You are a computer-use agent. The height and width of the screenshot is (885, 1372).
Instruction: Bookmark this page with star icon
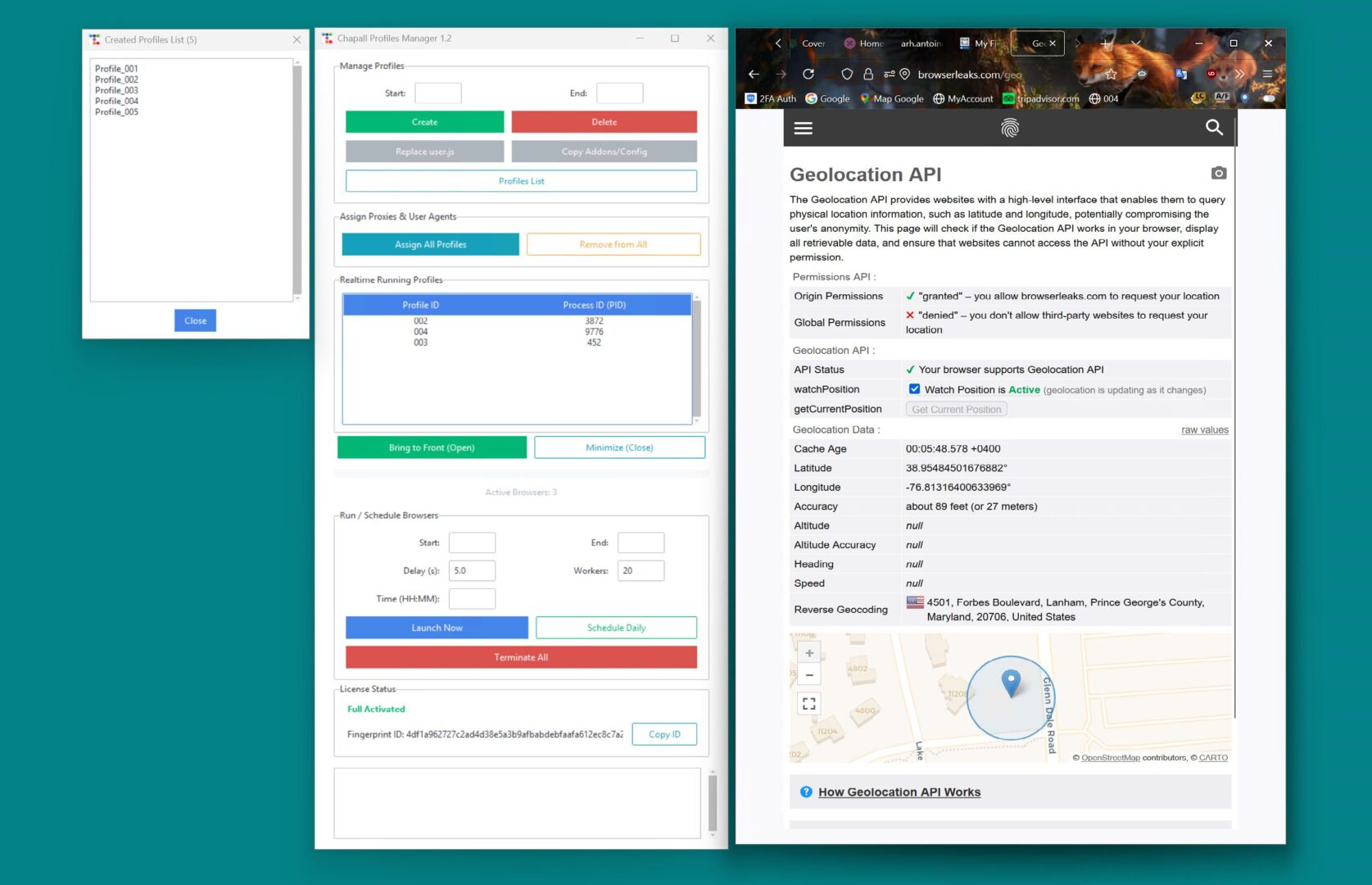tap(1111, 74)
